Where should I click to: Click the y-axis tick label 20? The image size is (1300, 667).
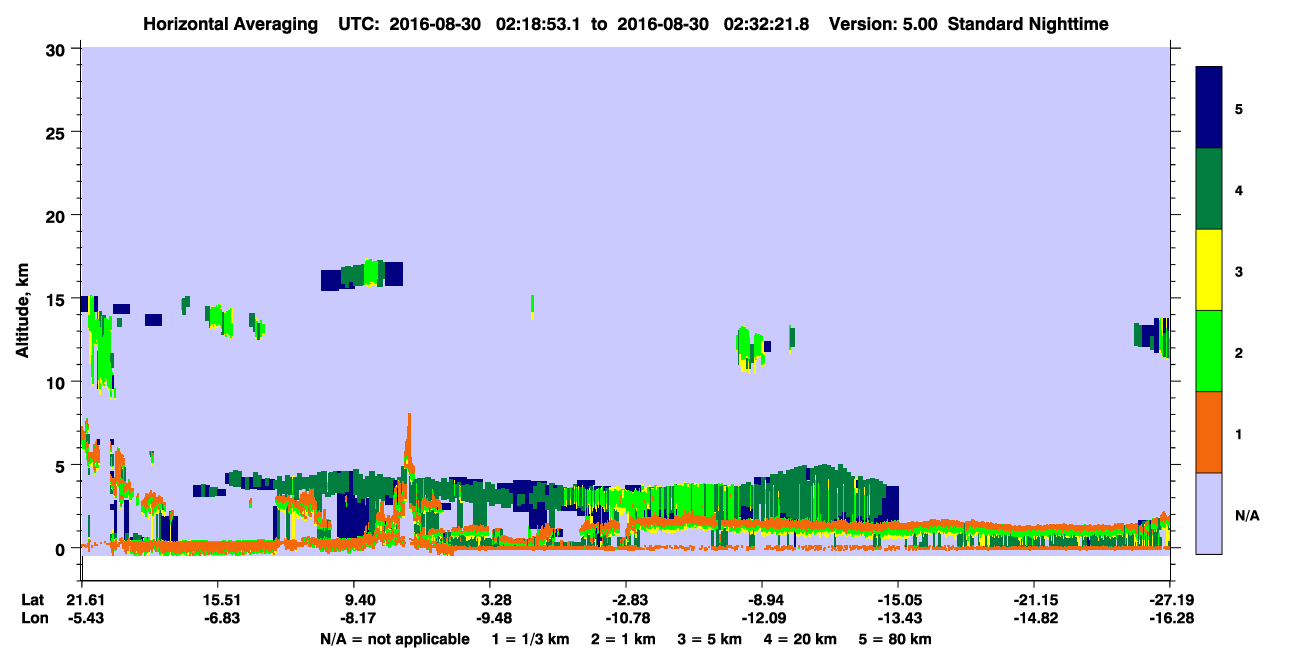(58, 216)
